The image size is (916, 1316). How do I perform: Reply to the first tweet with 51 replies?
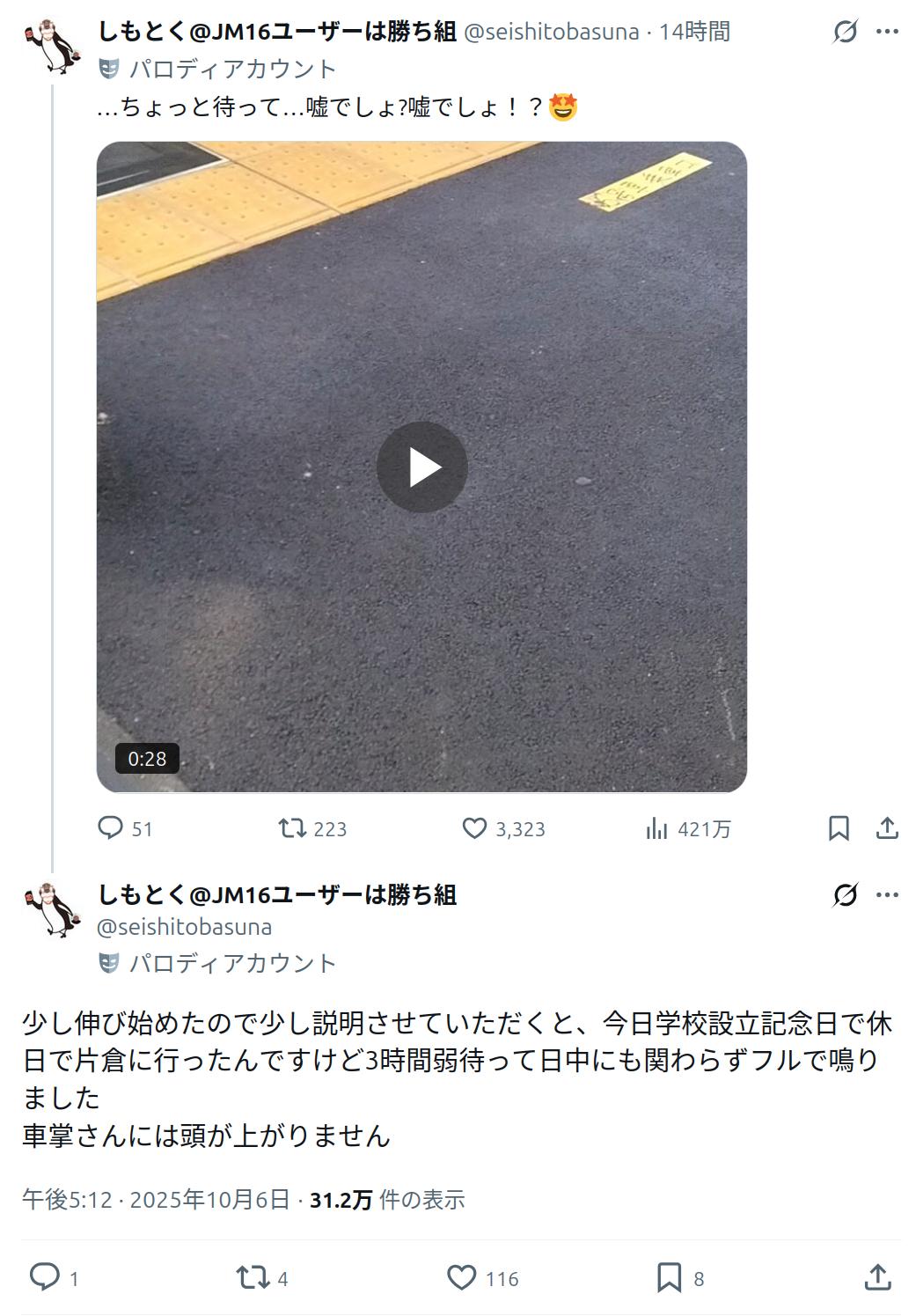pyautogui.click(x=124, y=828)
